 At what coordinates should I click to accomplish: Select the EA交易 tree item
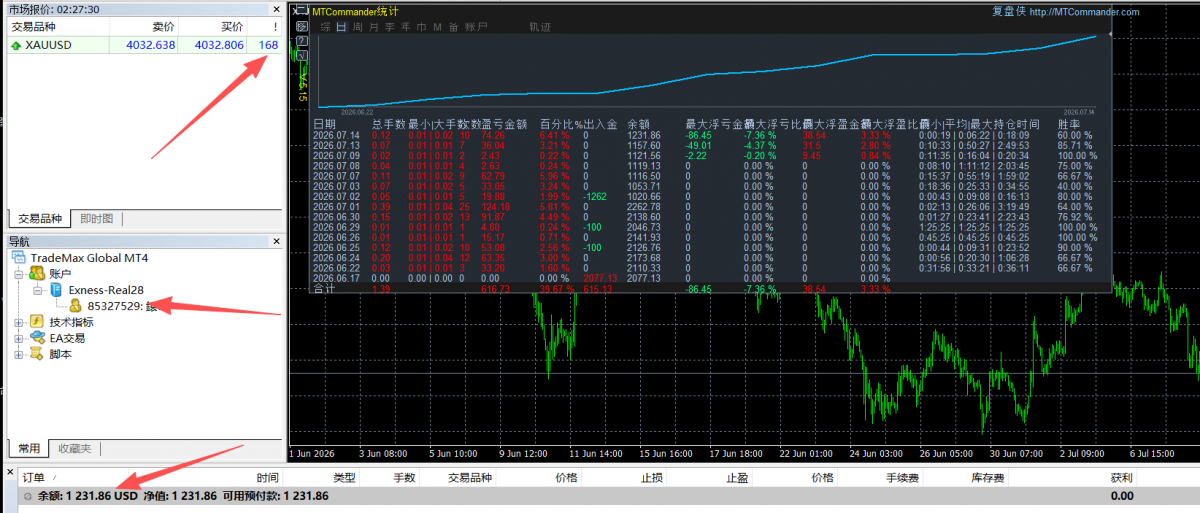click(67, 338)
